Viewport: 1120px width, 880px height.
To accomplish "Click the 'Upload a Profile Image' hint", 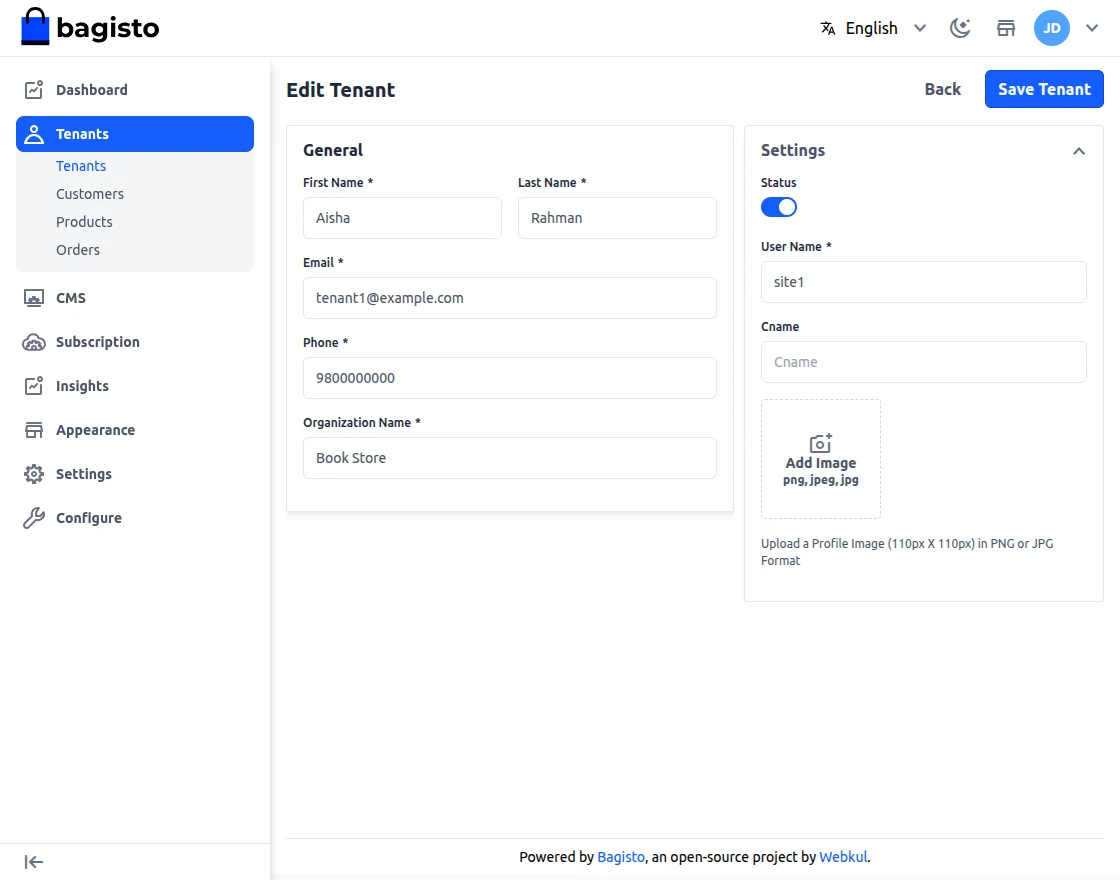I will [907, 552].
